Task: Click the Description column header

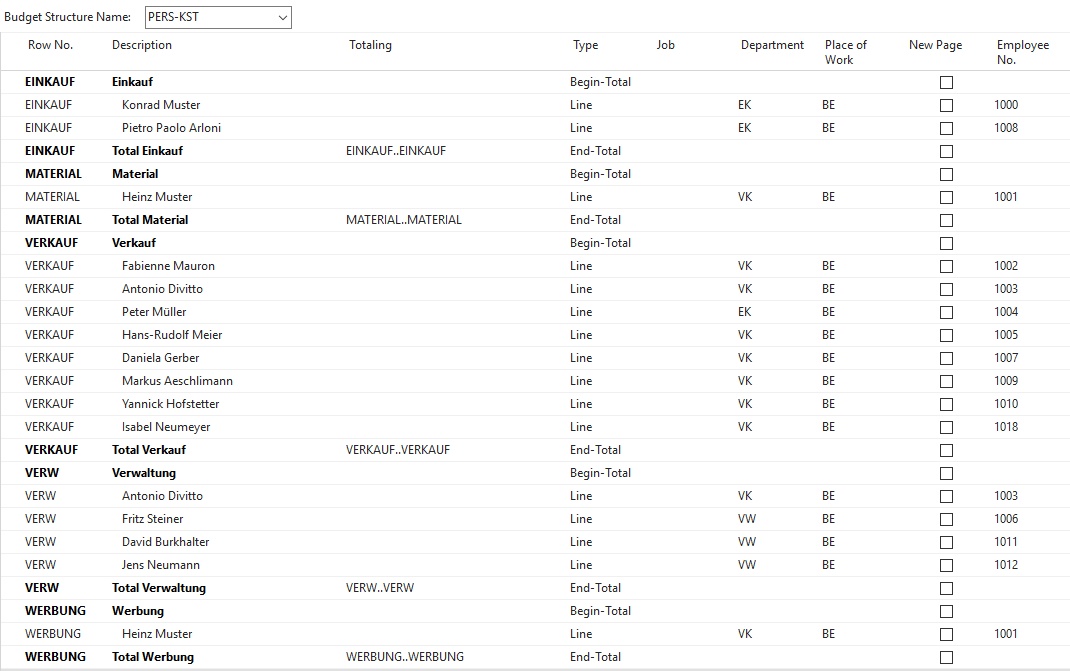Action: tap(142, 45)
